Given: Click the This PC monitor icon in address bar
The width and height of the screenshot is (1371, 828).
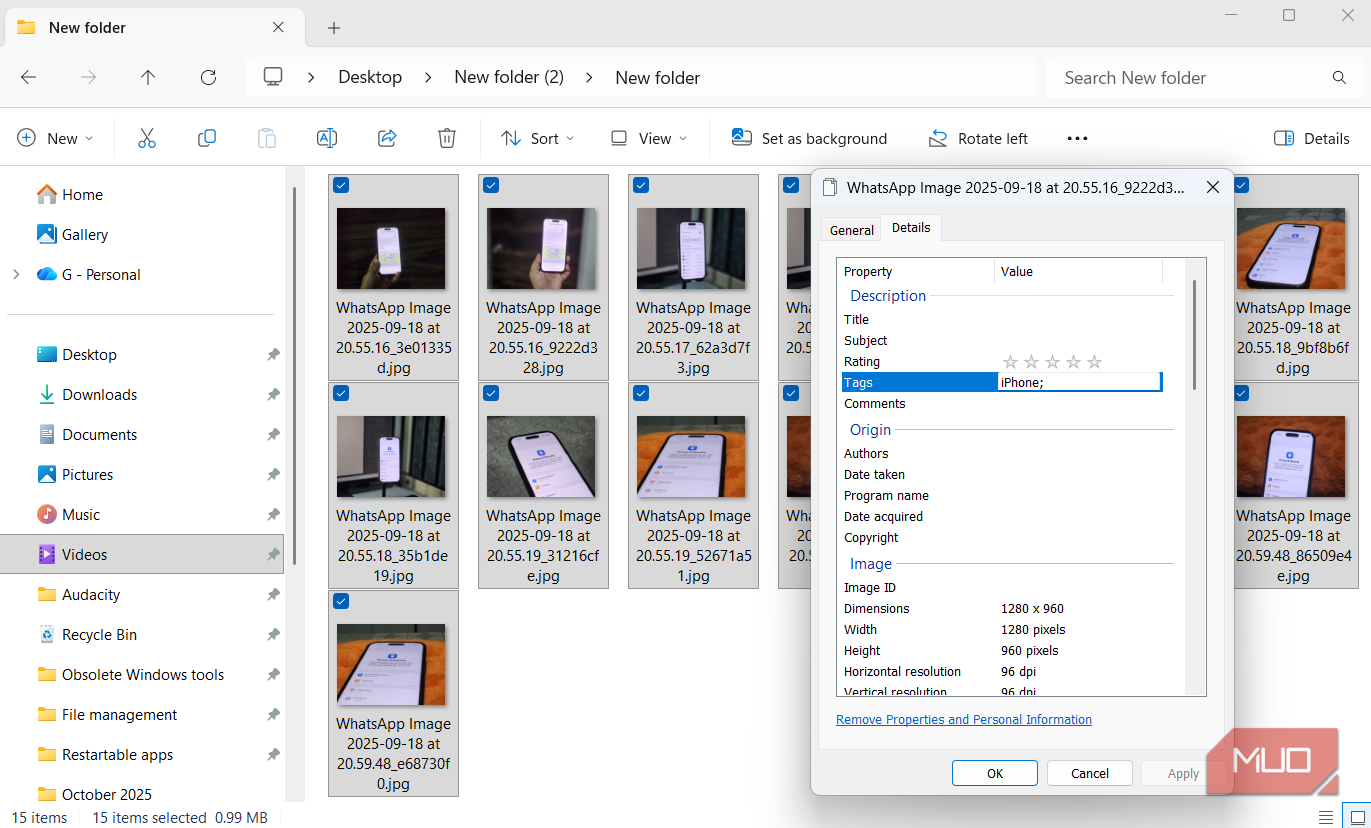Looking at the screenshot, I should tap(273, 77).
